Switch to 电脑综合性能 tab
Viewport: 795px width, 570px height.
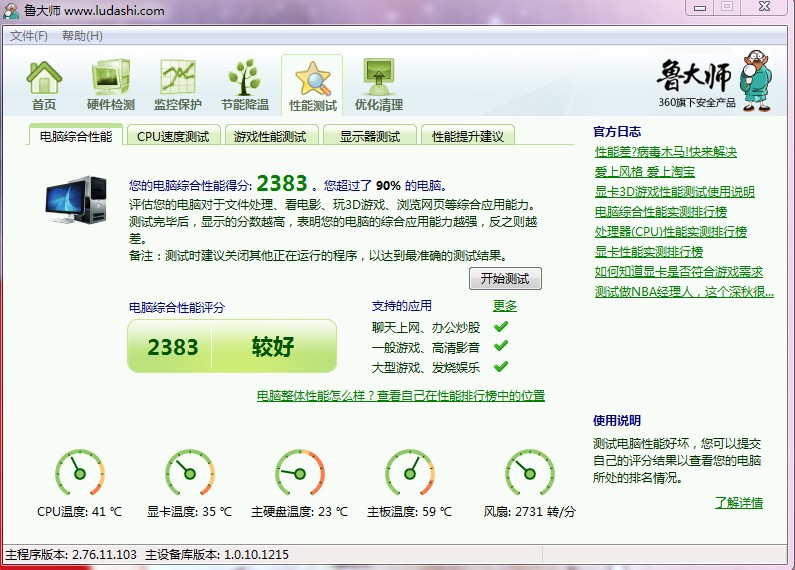pyautogui.click(x=76, y=136)
